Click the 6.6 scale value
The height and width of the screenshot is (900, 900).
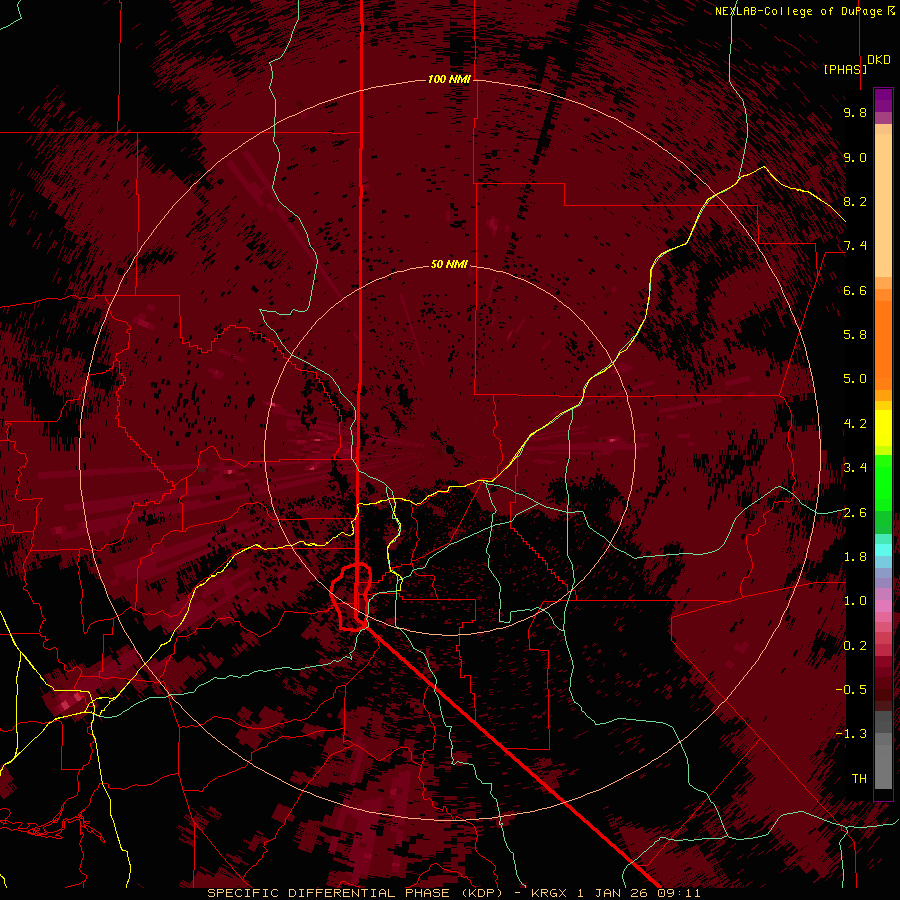(x=855, y=290)
